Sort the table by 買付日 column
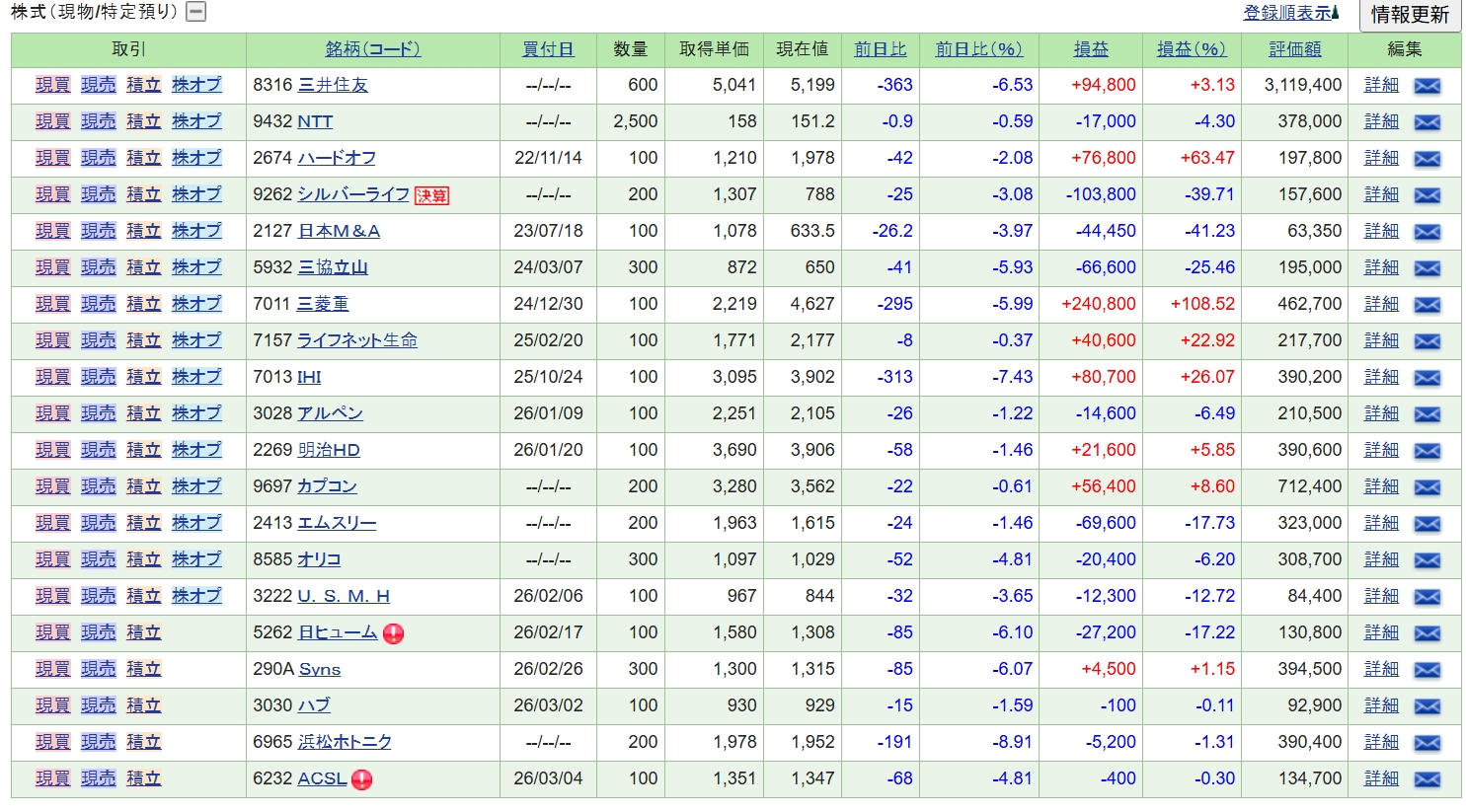1466x812 pixels. coord(548,49)
